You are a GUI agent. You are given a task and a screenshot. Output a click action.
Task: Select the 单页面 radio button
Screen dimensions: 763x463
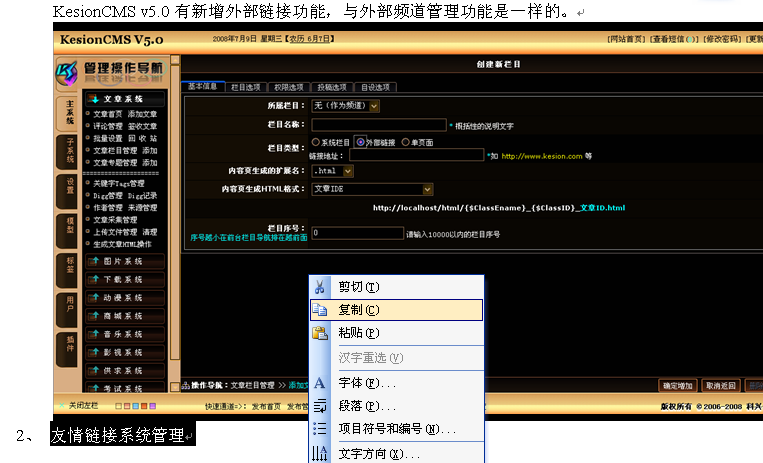(405, 142)
